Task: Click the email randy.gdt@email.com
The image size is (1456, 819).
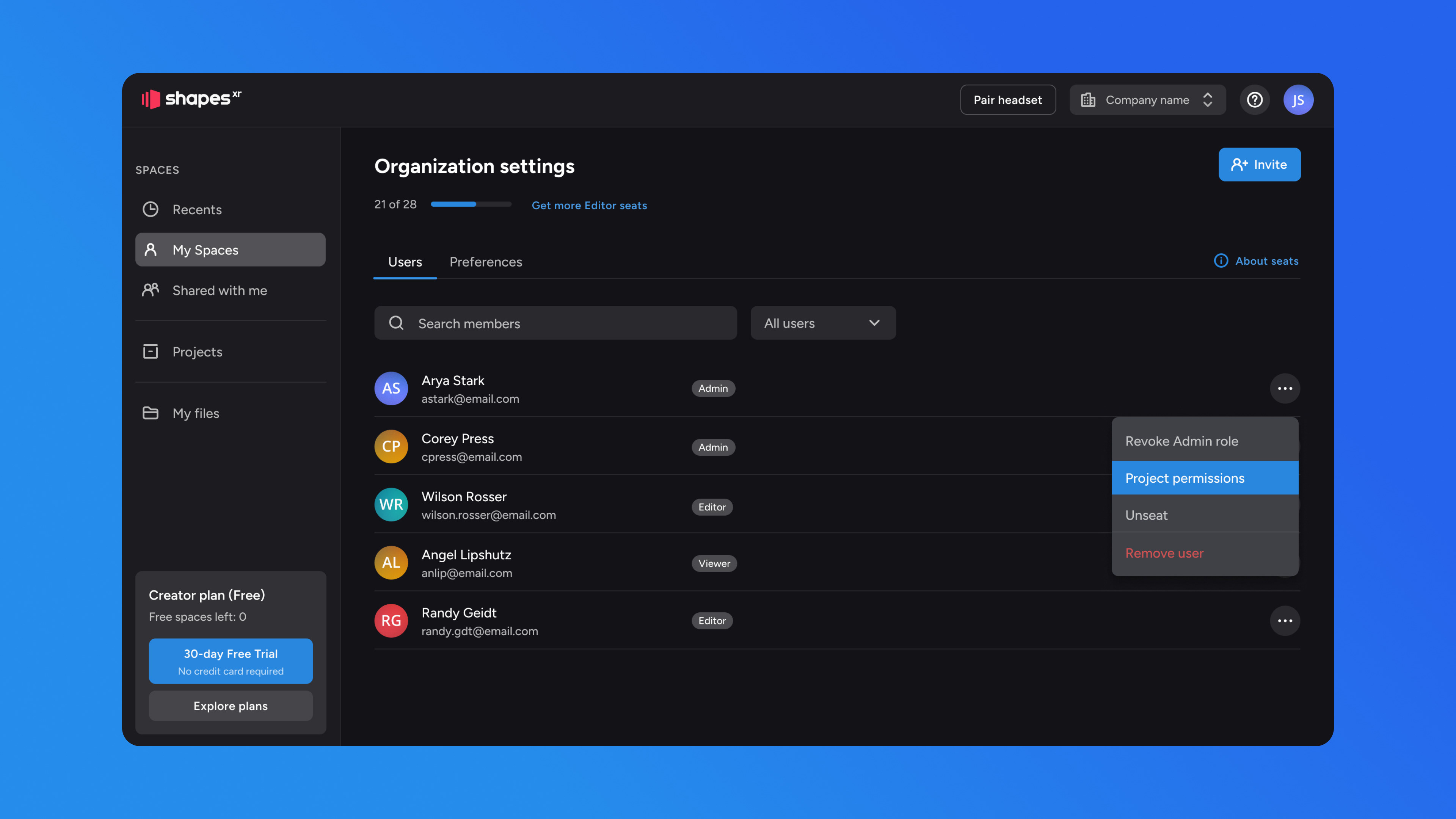Action: click(479, 631)
